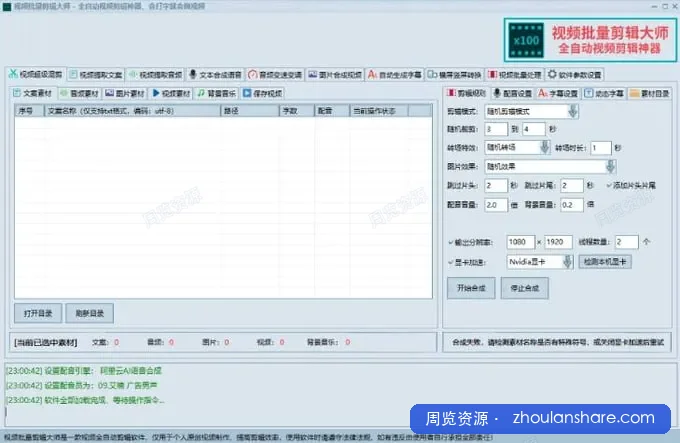Open the 图片合成视频 tab

tap(335, 75)
